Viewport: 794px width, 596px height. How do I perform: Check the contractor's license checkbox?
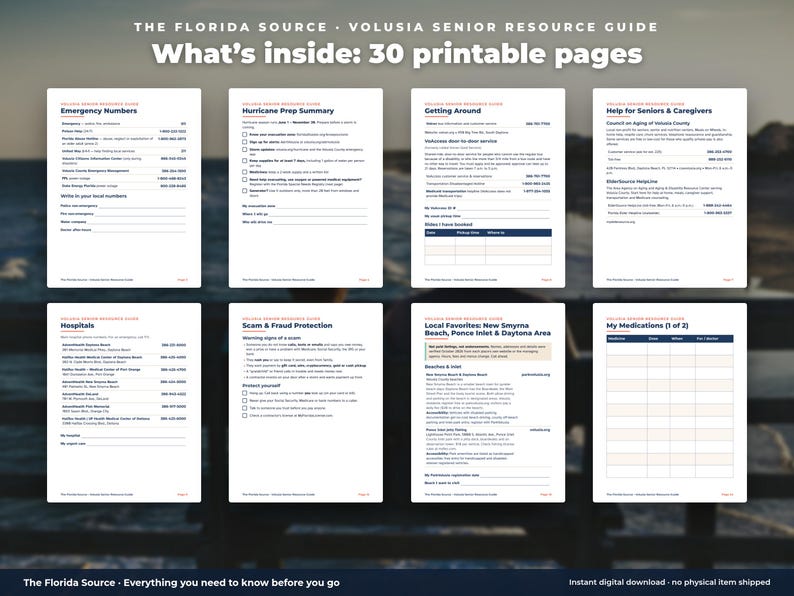pos(245,416)
